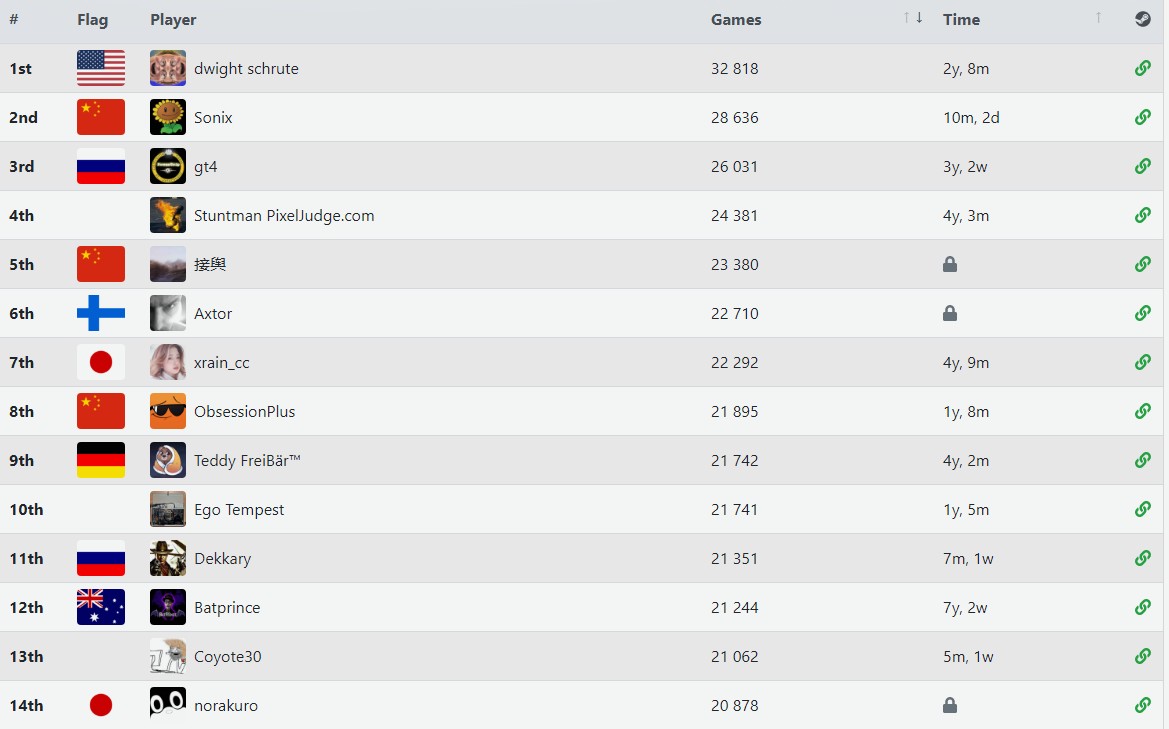1169x729 pixels.
Task: Click xrain_cc's avatar thumbnail
Action: (168, 362)
